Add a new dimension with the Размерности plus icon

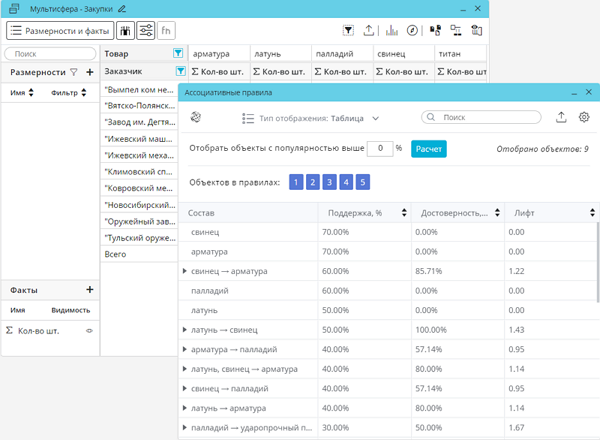click(x=90, y=72)
